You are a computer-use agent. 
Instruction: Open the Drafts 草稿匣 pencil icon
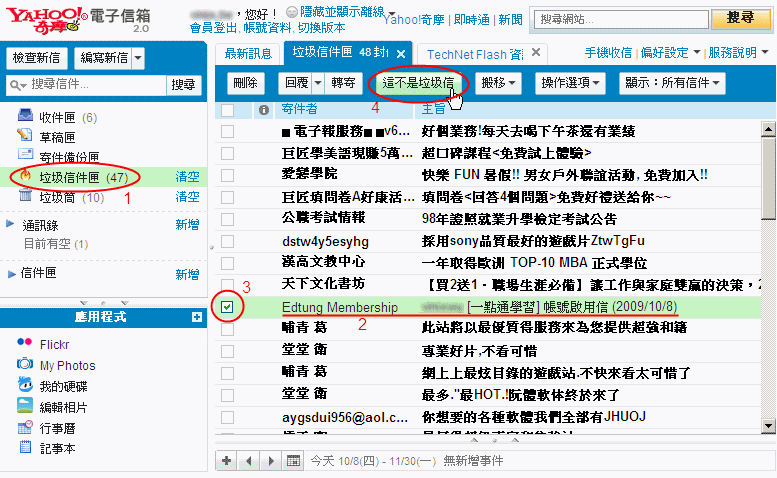tap(25, 135)
